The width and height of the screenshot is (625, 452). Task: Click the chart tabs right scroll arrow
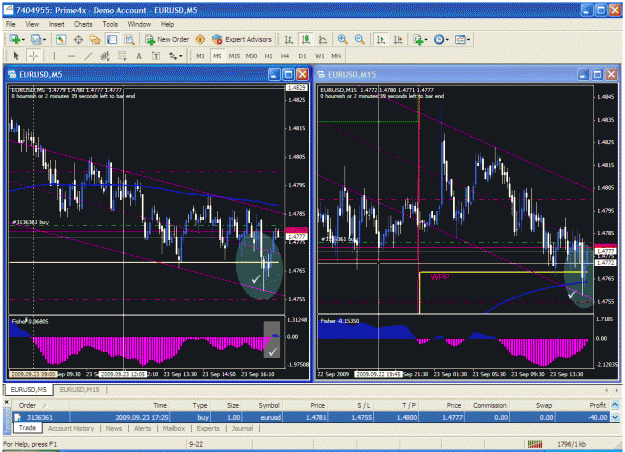[617, 390]
